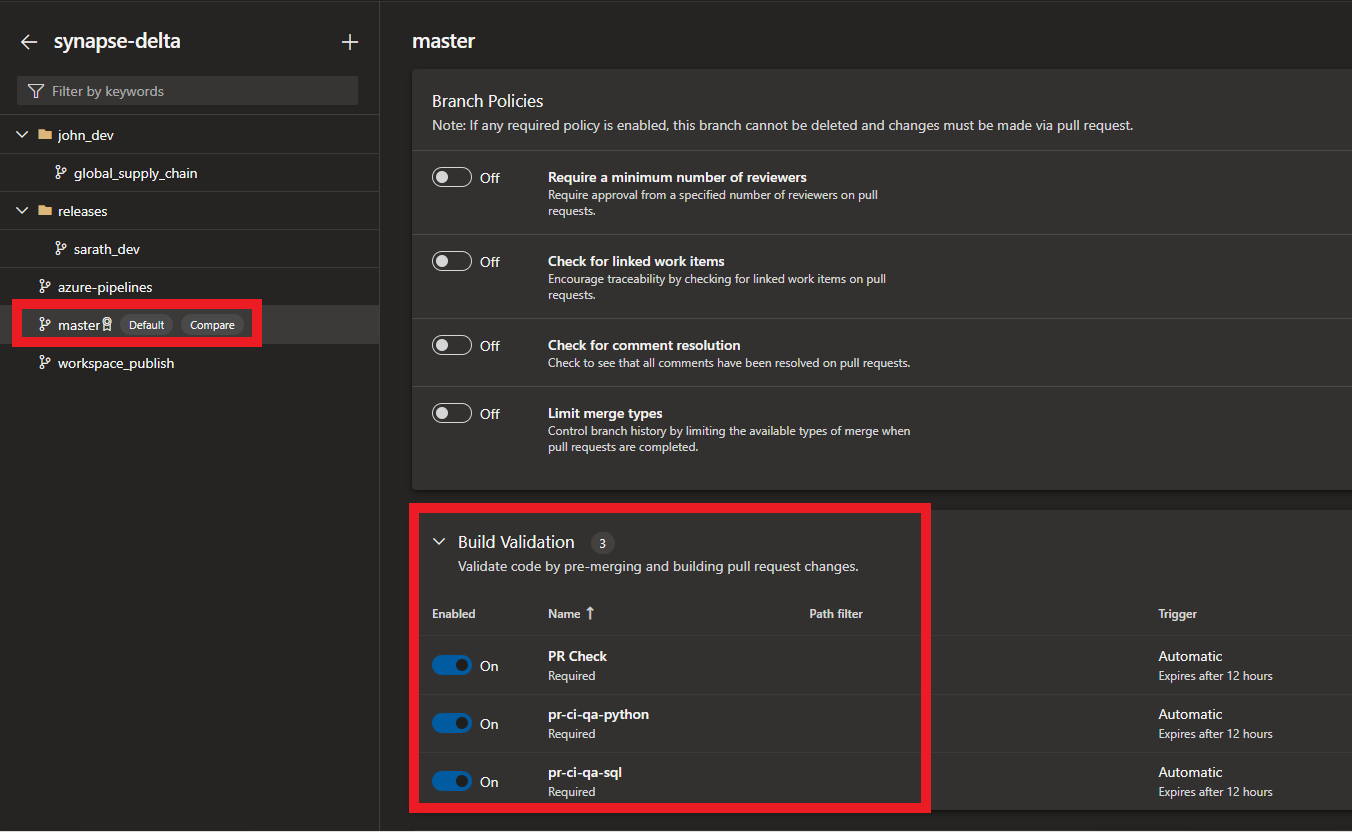The height and width of the screenshot is (832, 1352).
Task: Click the filter funnel icon
Action: pos(36,91)
